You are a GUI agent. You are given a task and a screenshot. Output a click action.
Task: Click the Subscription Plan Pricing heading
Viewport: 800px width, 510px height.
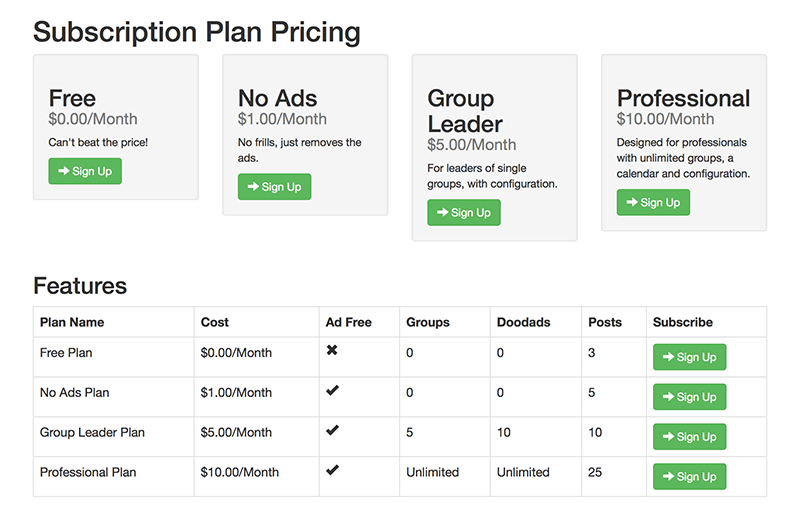coord(197,31)
